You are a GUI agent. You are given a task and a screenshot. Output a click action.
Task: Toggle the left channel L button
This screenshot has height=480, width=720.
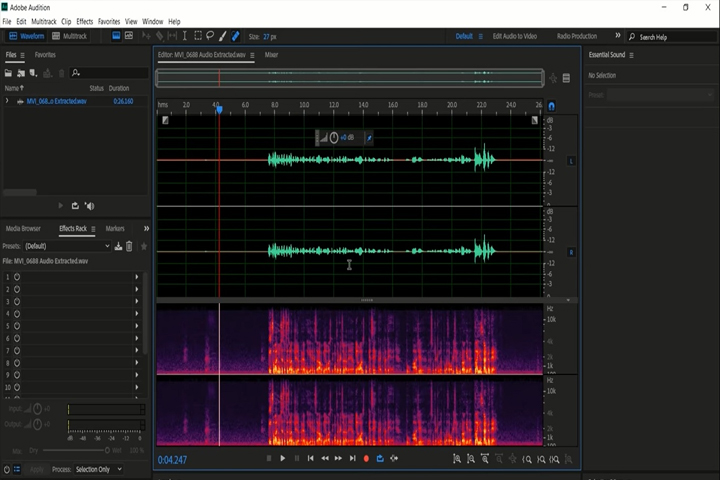pos(571,161)
